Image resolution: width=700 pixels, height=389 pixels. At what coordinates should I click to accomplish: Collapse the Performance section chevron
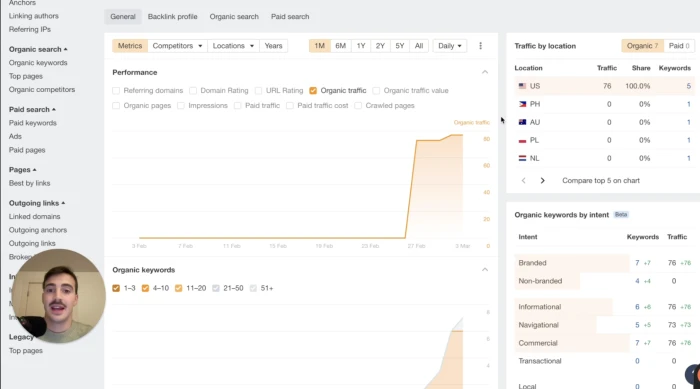(x=485, y=72)
